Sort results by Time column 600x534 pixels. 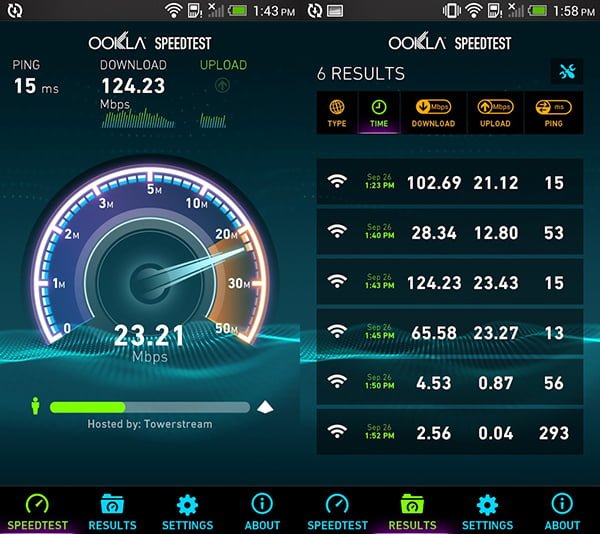[x=379, y=113]
